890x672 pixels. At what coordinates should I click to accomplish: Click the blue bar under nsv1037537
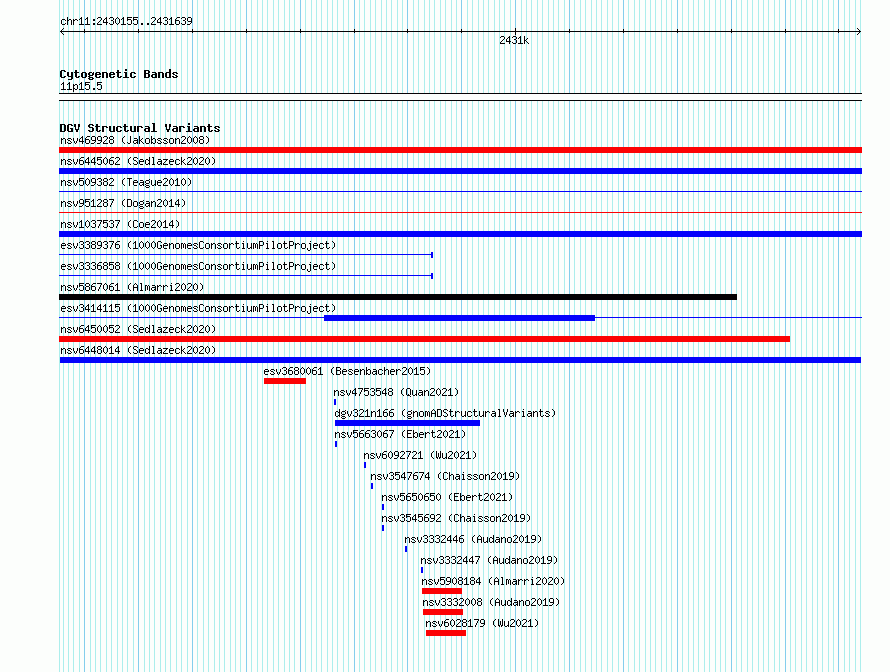460,234
